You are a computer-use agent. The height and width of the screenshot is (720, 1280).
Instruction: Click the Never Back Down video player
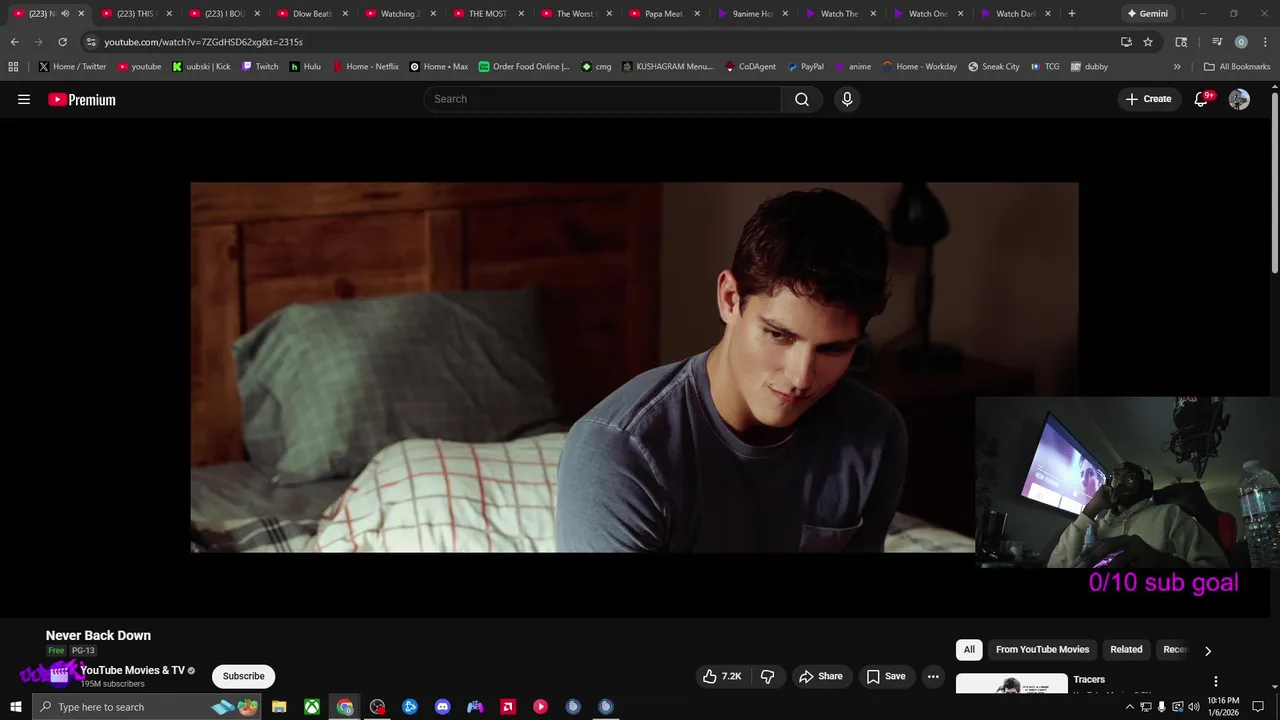[x=634, y=367]
